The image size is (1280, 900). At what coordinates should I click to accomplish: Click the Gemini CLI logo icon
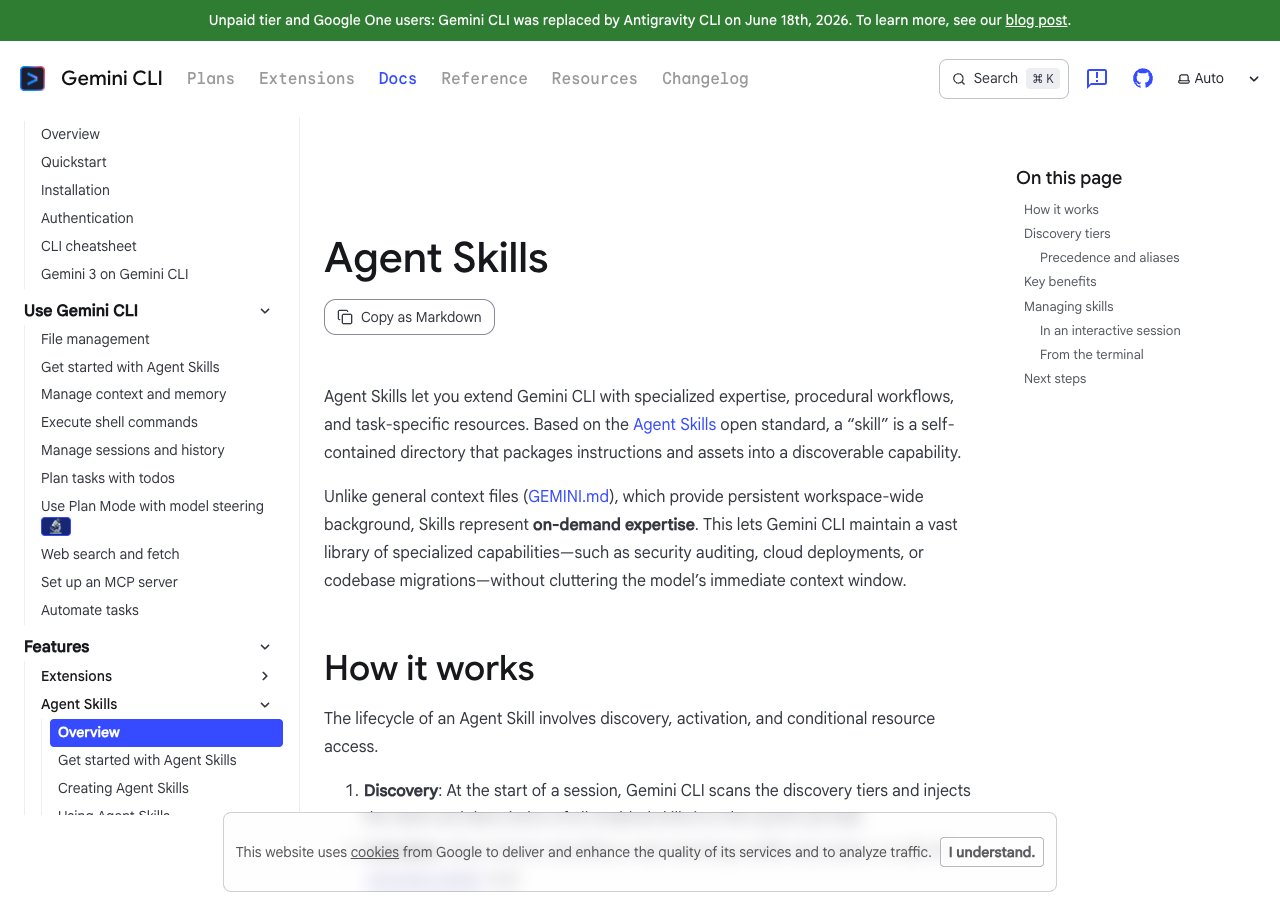(33, 78)
